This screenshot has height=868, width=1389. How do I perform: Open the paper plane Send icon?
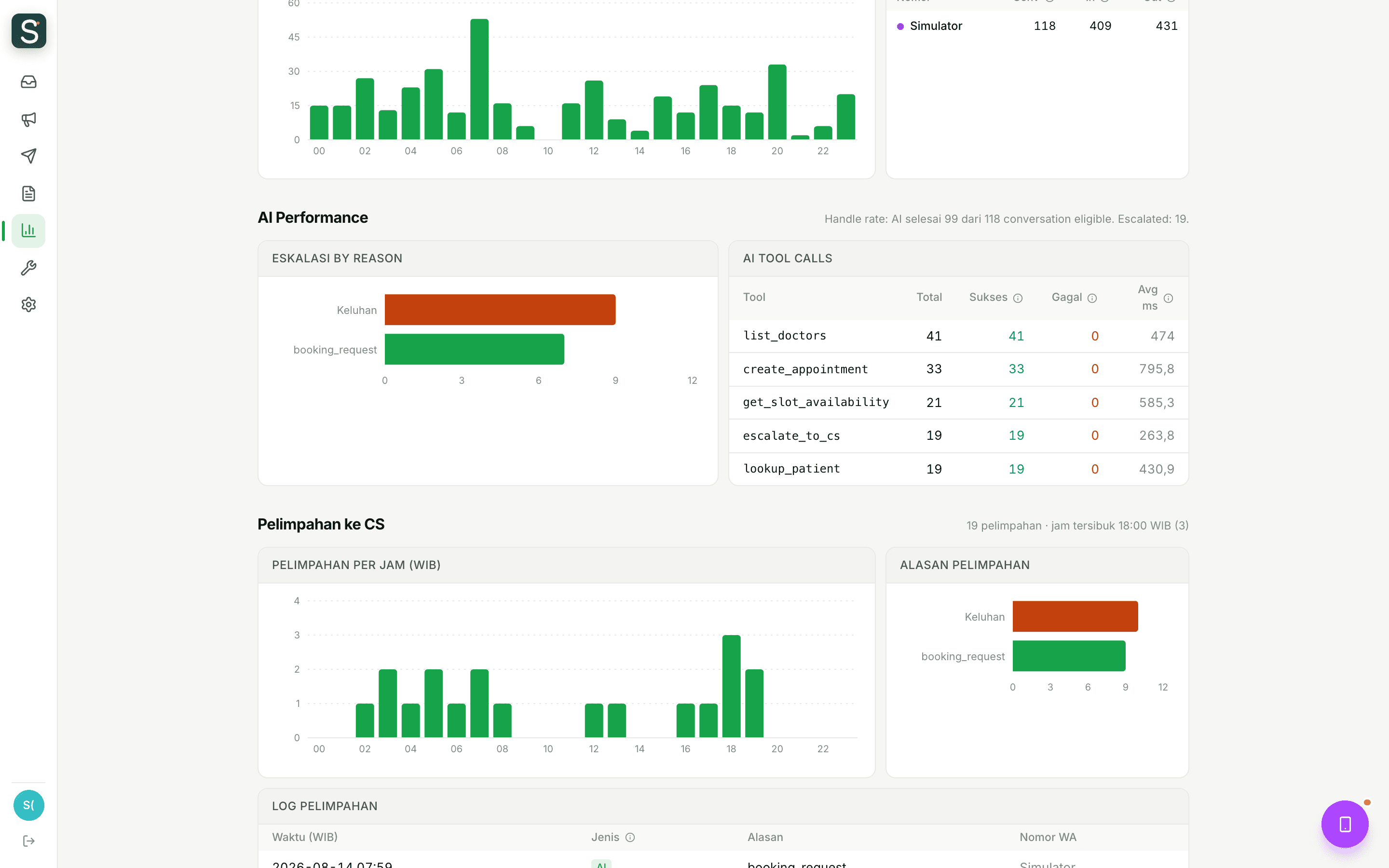click(x=29, y=156)
